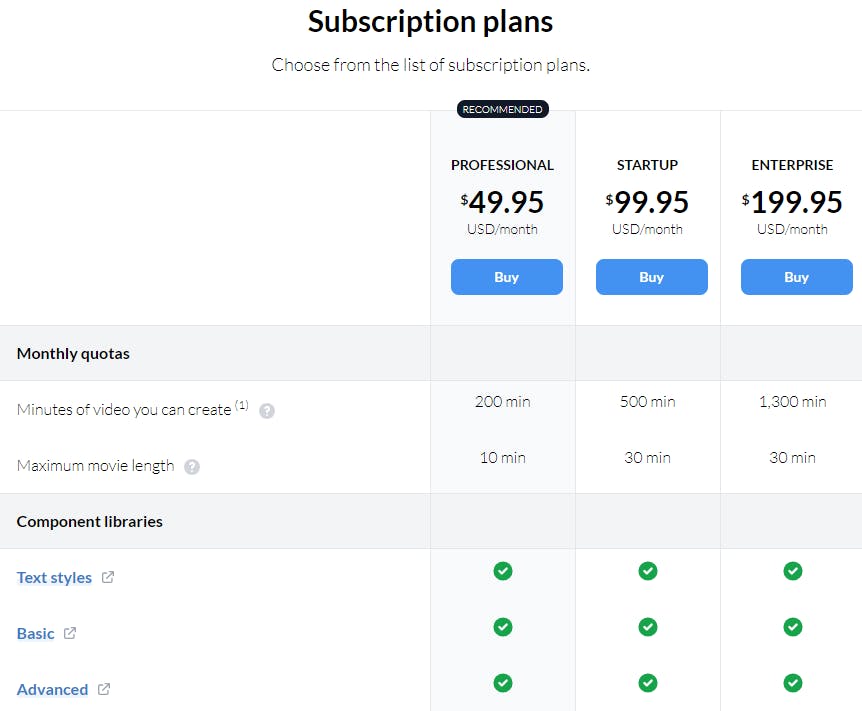The image size is (862, 711).
Task: Click the help icon beside Minutes of video
Action: click(x=267, y=411)
